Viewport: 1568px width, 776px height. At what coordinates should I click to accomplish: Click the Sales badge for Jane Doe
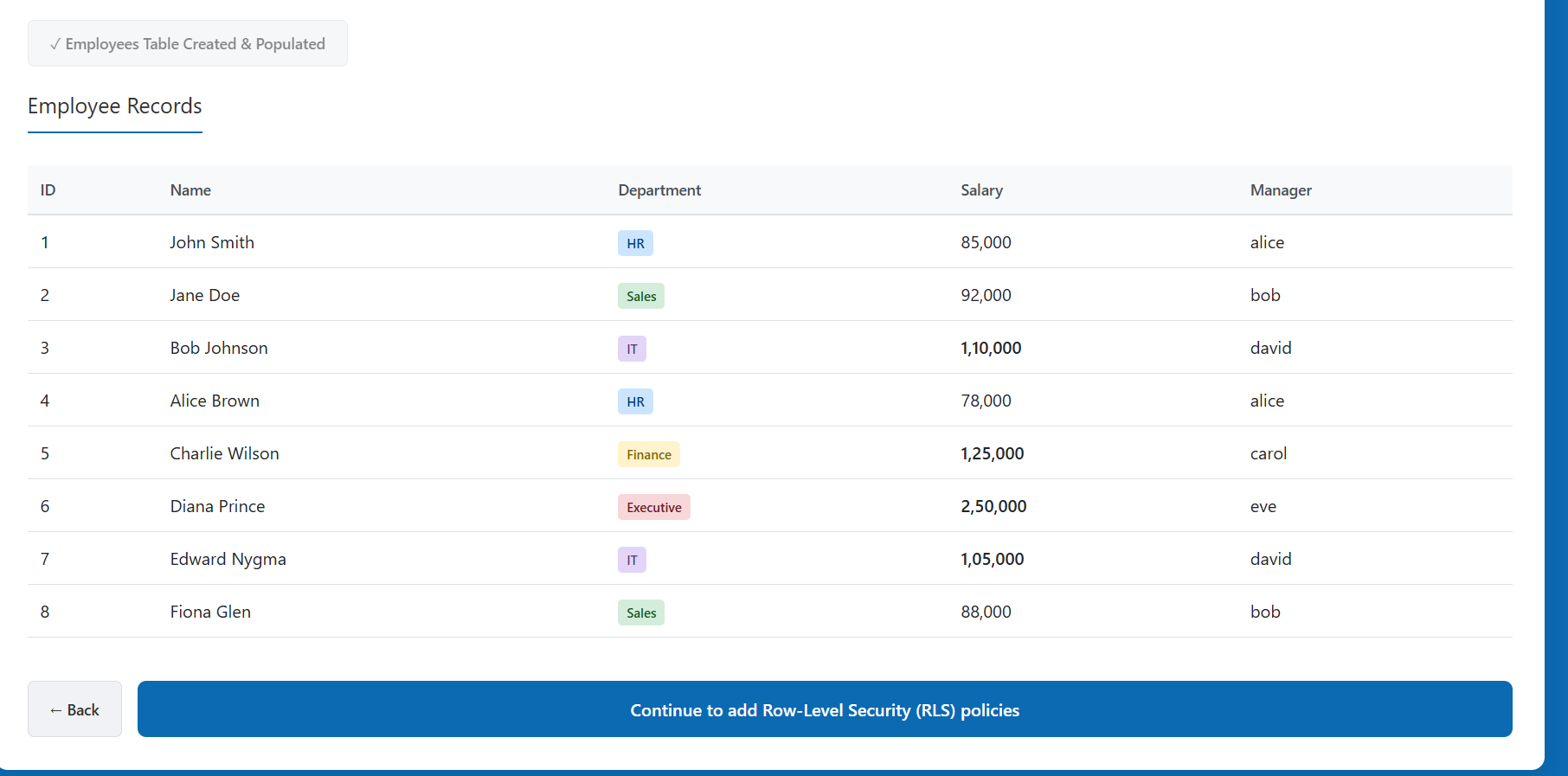pyautogui.click(x=641, y=296)
